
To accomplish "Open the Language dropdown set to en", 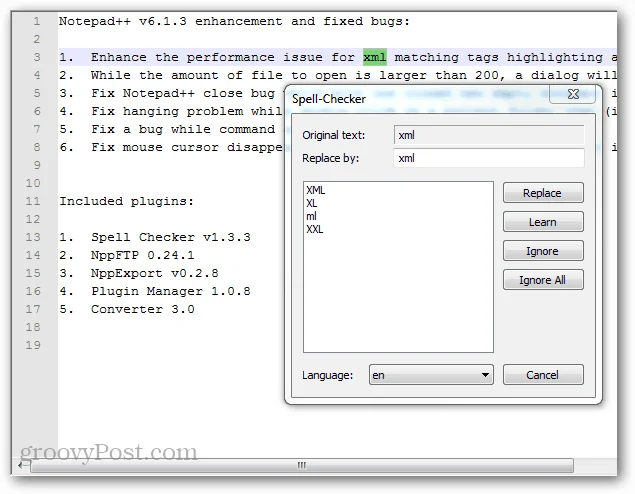I will [x=431, y=375].
